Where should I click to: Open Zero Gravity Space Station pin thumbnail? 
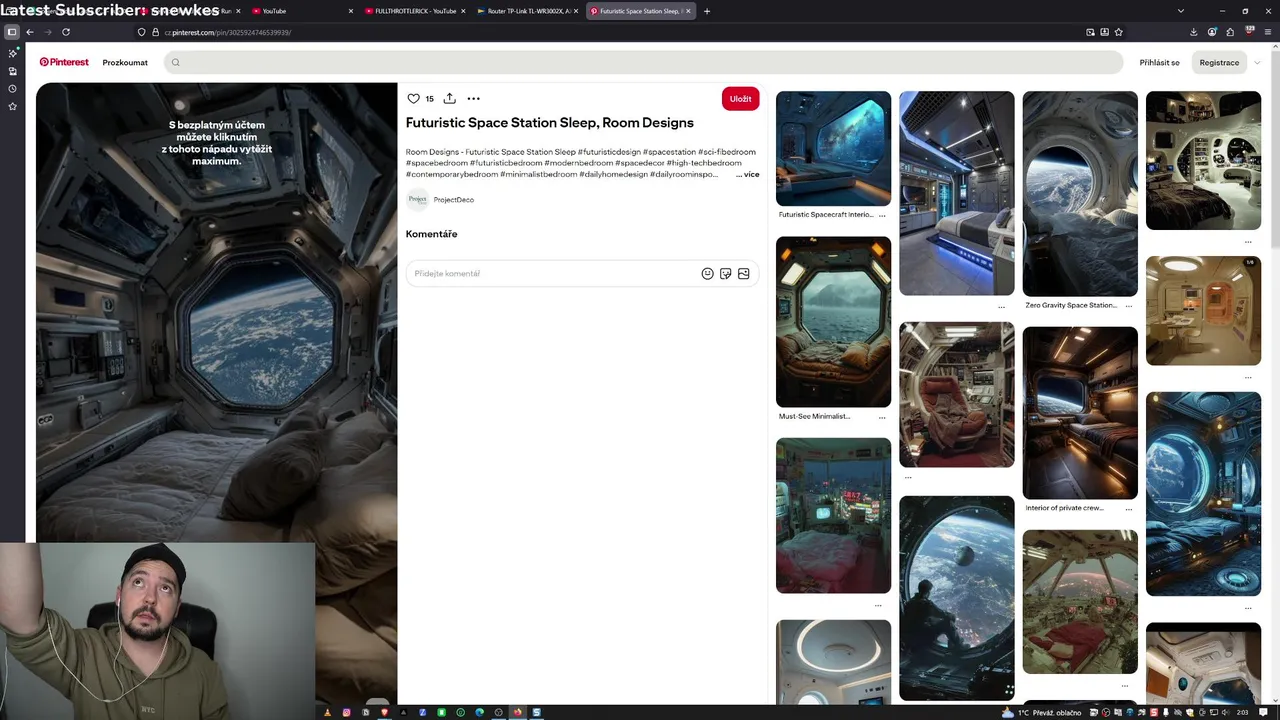tap(1080, 194)
